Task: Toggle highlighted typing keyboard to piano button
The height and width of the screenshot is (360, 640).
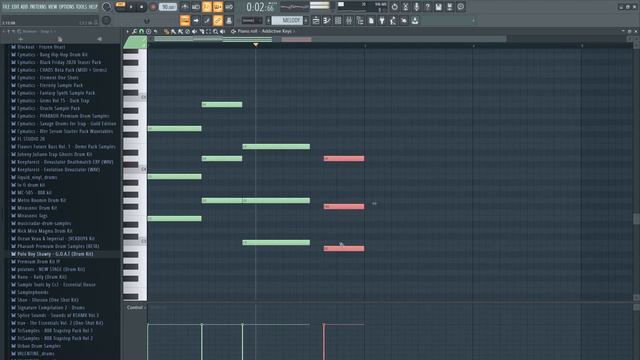Action: [x=185, y=20]
